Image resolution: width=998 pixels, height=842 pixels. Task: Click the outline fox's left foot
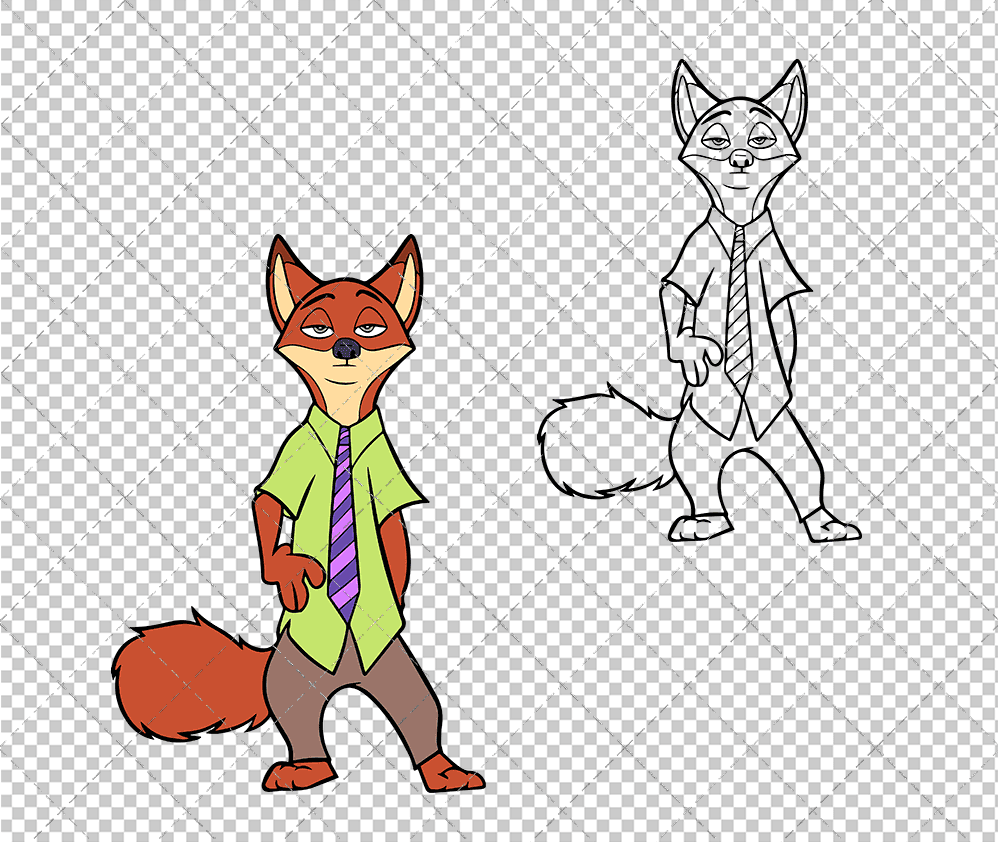[697, 526]
